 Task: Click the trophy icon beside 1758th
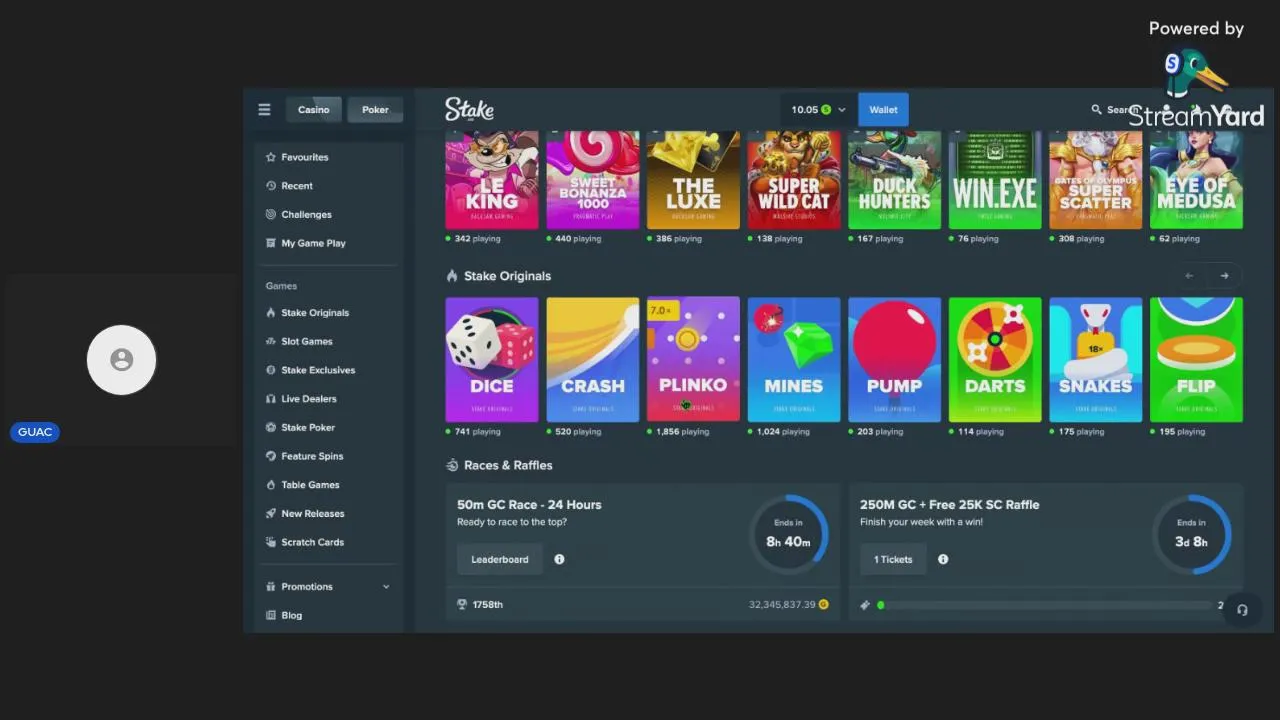(x=462, y=605)
